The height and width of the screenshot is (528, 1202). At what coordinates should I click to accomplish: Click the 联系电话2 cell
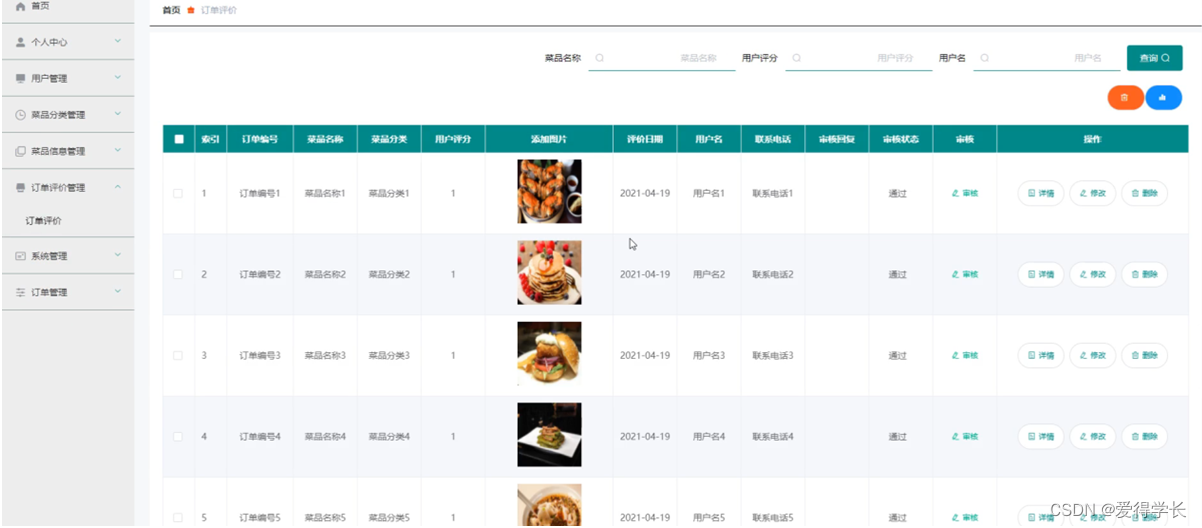[x=773, y=274]
